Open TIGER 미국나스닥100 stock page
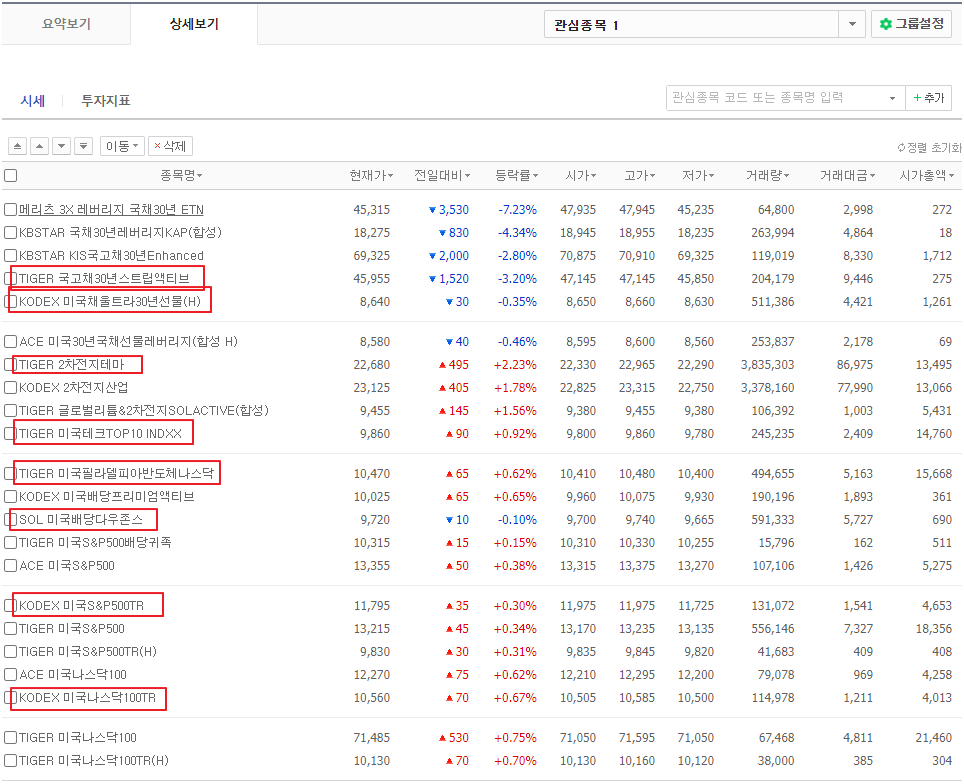964x784 pixels. pyautogui.click(x=77, y=738)
